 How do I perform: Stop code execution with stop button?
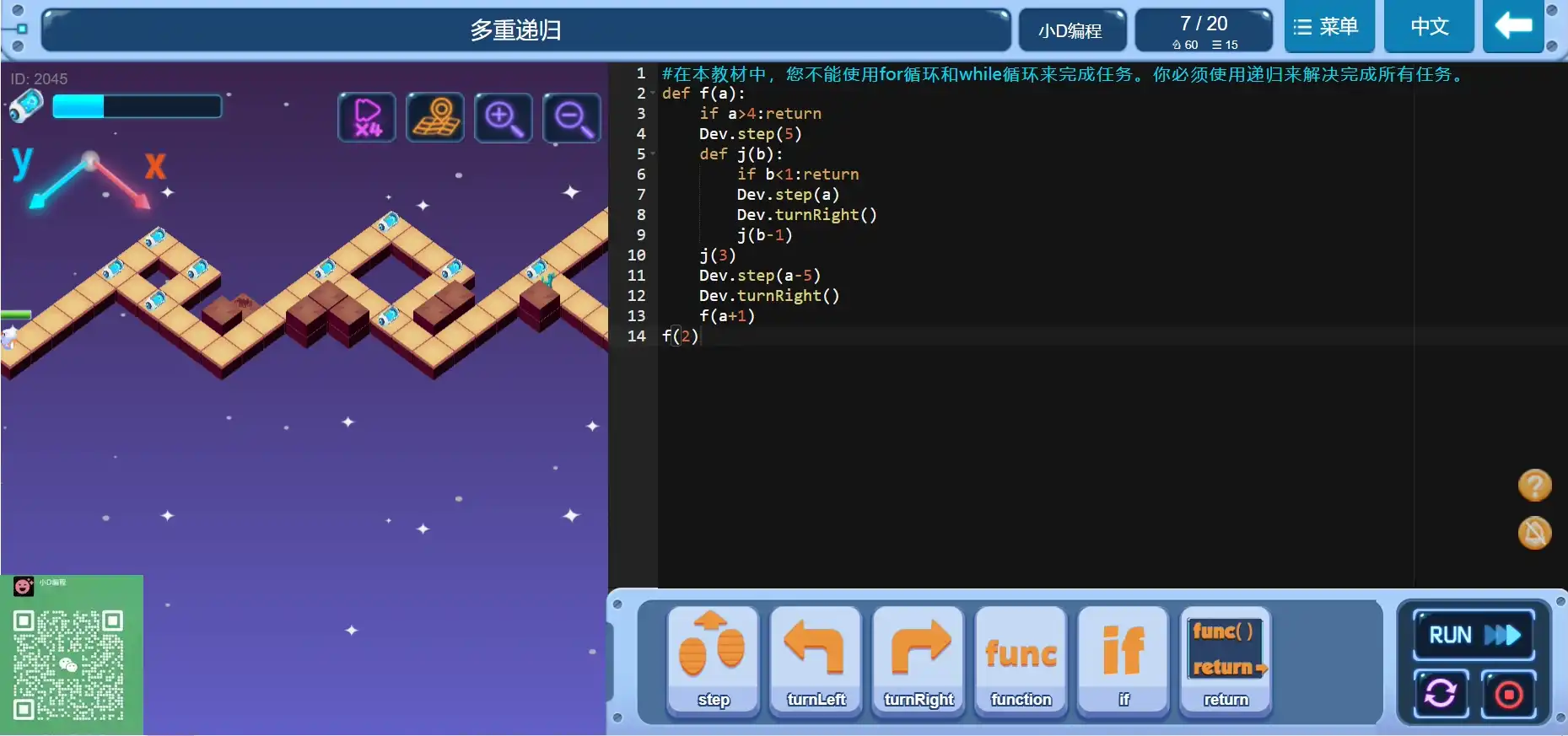point(1508,694)
